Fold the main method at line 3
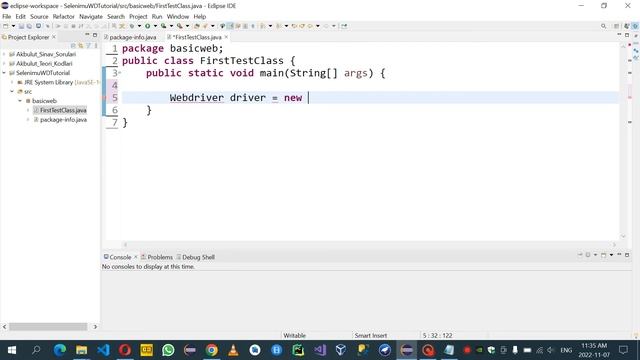This screenshot has width=640, height=360. pos(120,73)
